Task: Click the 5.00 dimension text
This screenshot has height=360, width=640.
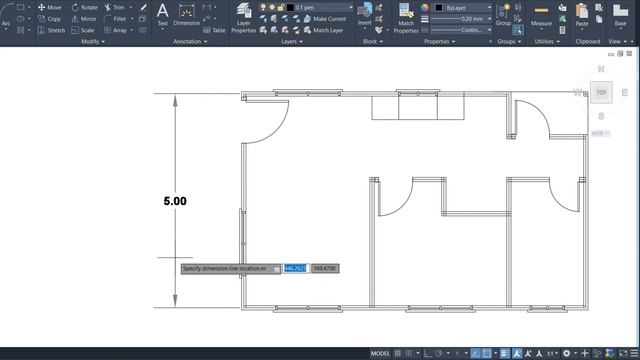Action: [x=175, y=201]
